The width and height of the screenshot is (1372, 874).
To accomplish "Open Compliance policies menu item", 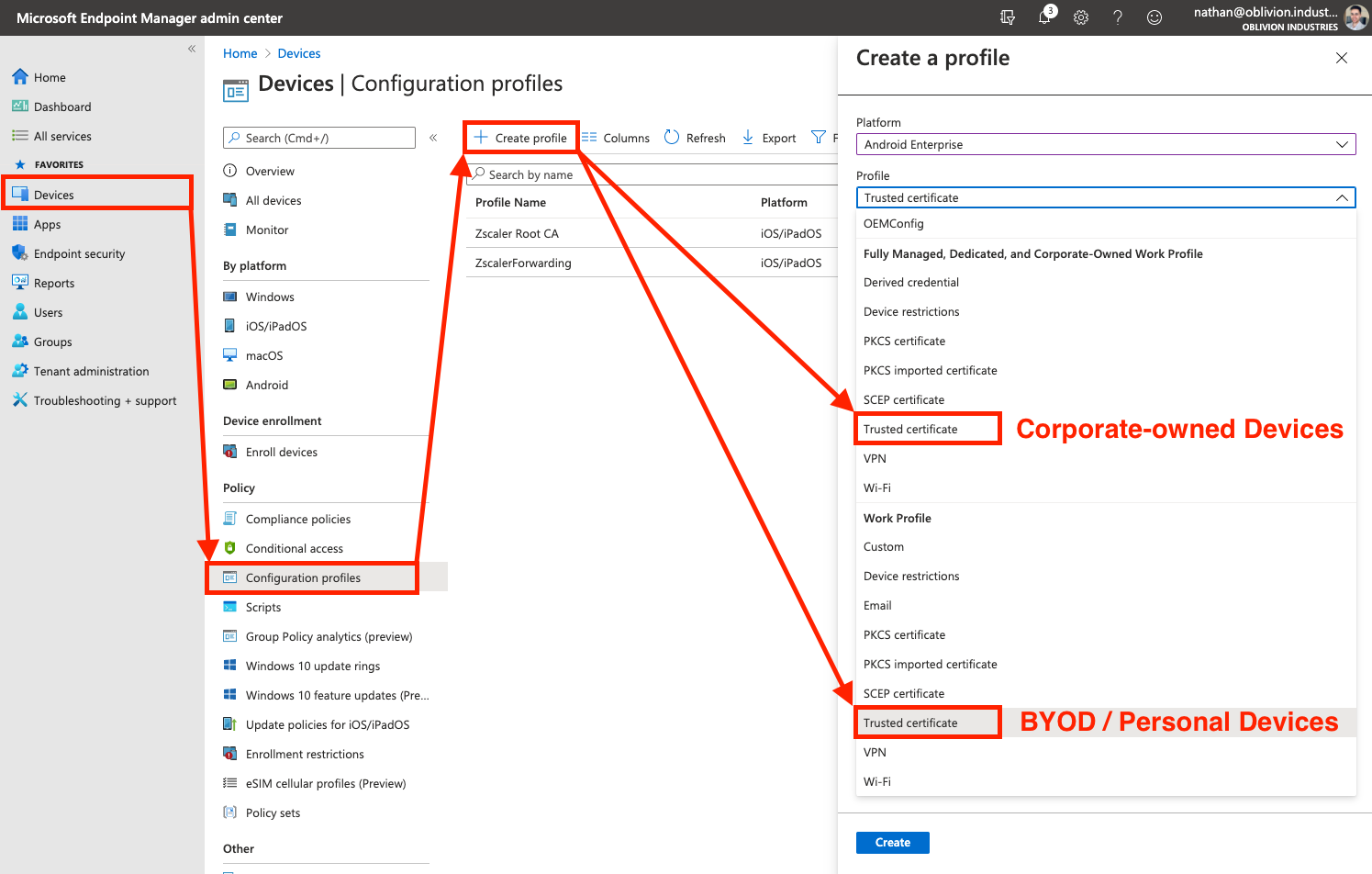I will pos(297,519).
